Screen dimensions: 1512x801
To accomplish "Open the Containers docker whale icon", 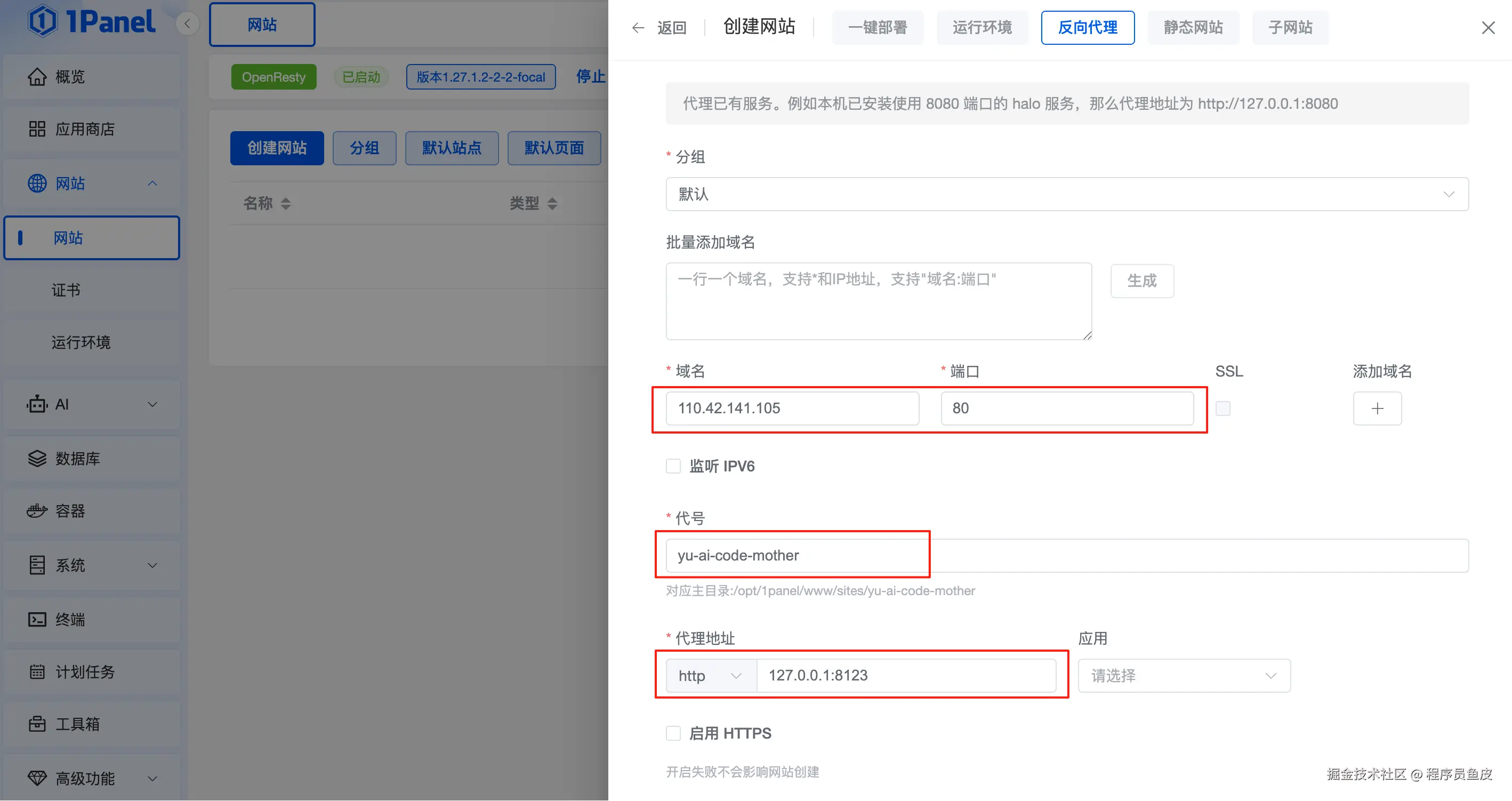I will tap(37, 511).
